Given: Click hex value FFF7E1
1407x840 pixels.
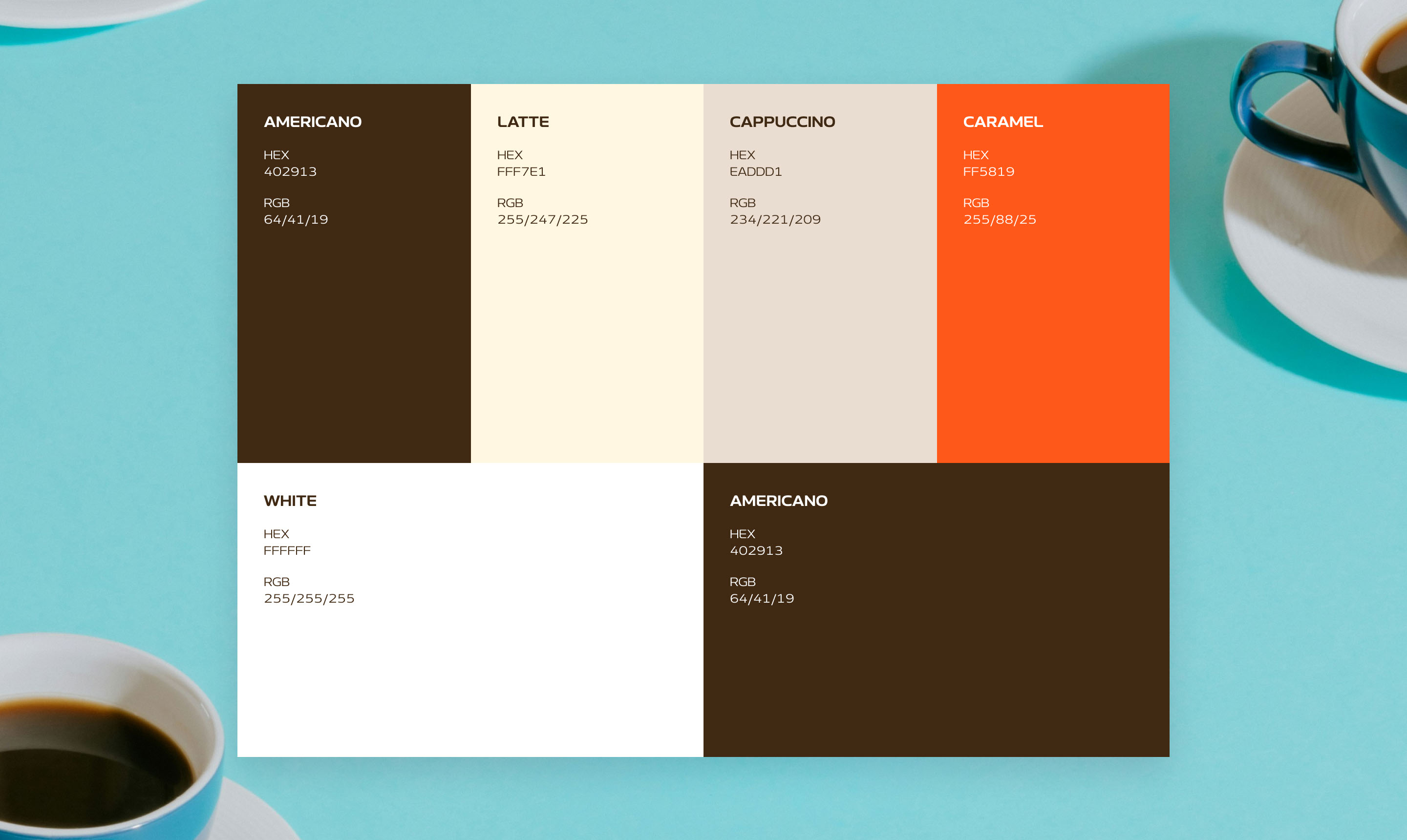Looking at the screenshot, I should tap(521, 171).
